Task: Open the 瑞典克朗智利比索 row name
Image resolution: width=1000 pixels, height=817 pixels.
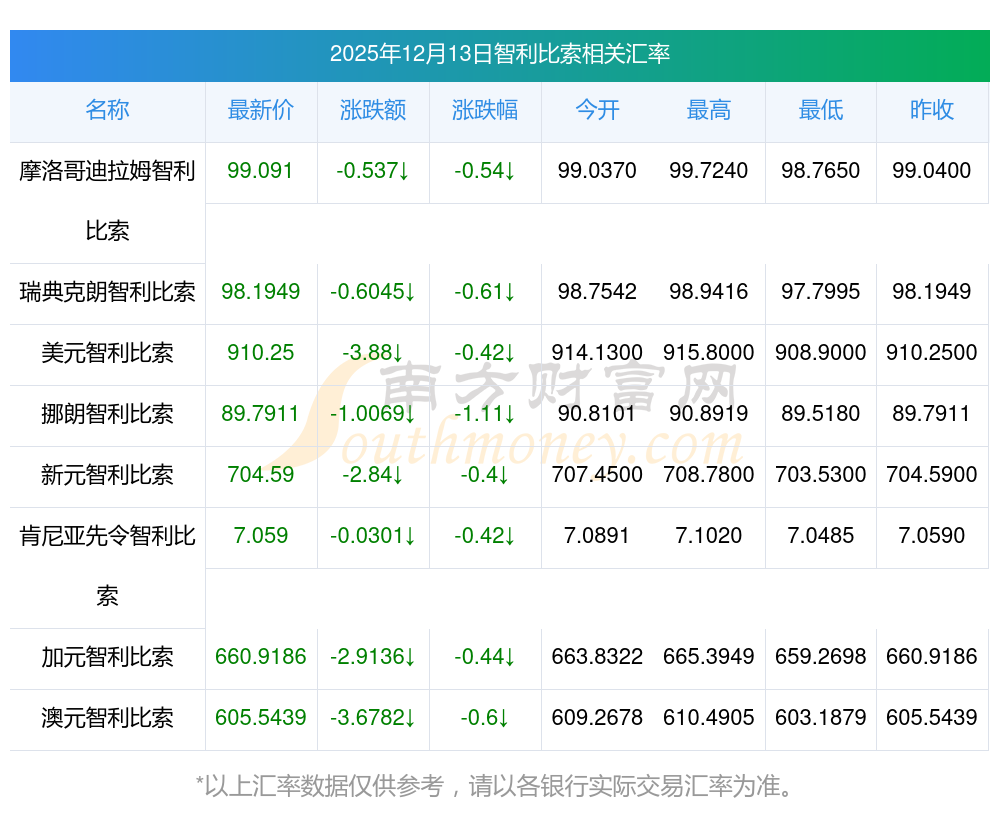Action: 107,292
